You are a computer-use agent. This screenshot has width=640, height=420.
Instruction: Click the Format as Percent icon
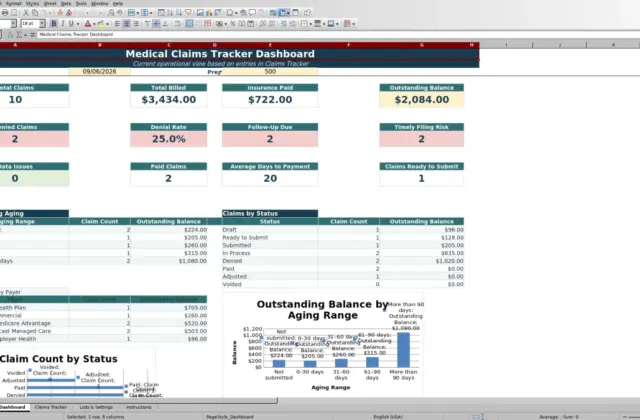pos(233,24)
